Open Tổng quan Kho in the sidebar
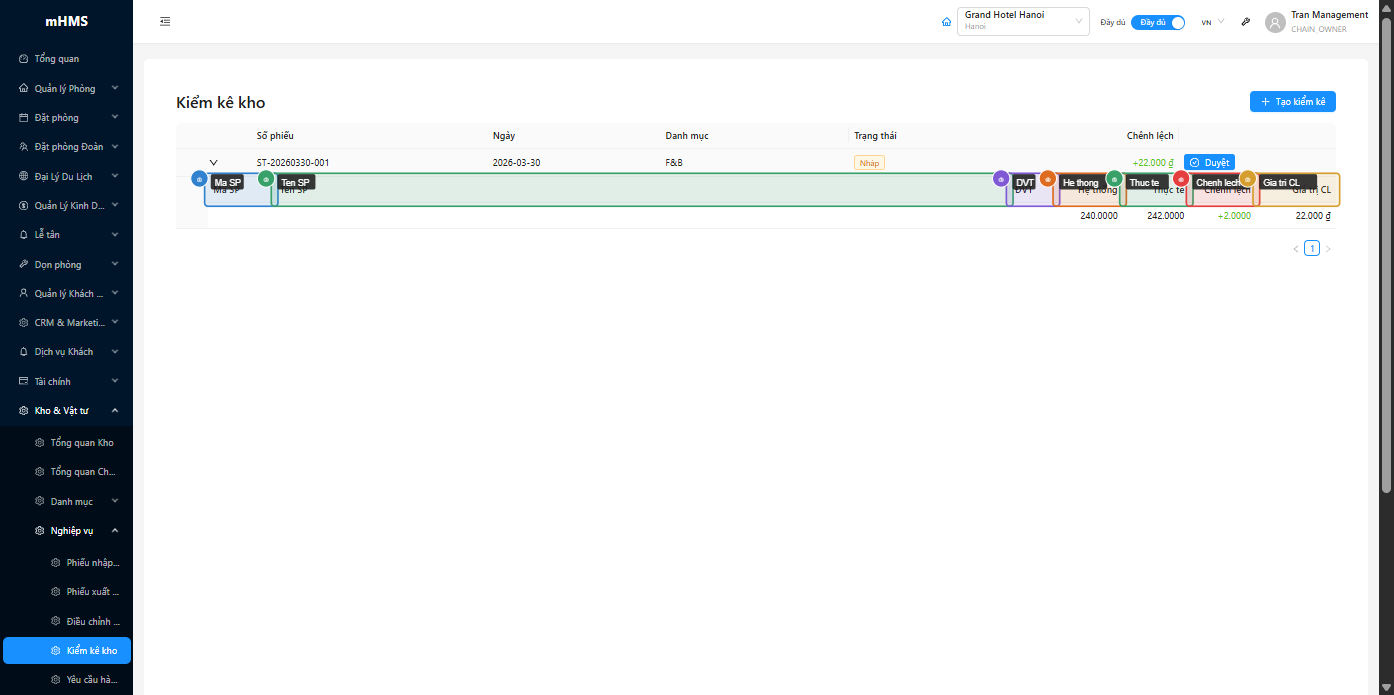Image resolution: width=1394 pixels, height=695 pixels. 82,443
